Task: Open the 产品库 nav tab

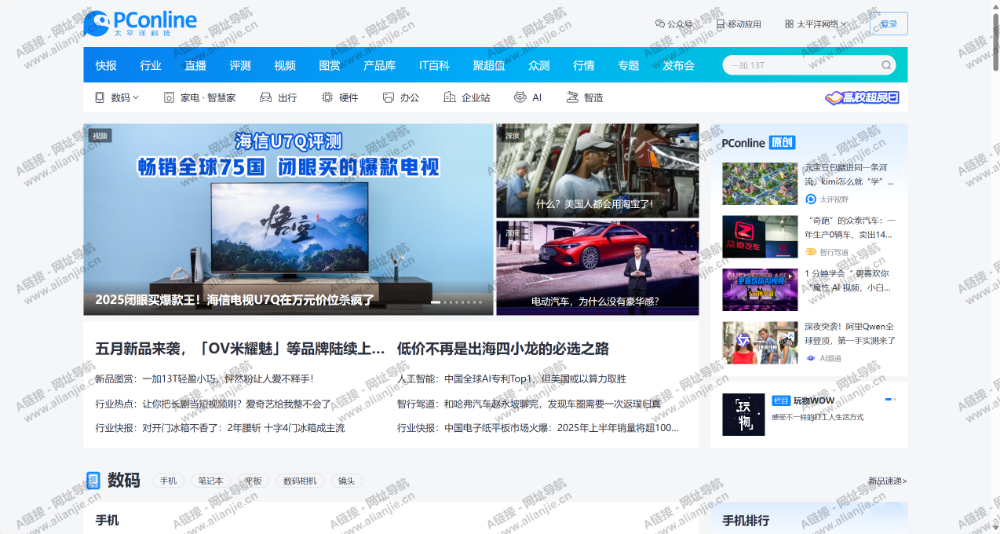Action: point(379,65)
